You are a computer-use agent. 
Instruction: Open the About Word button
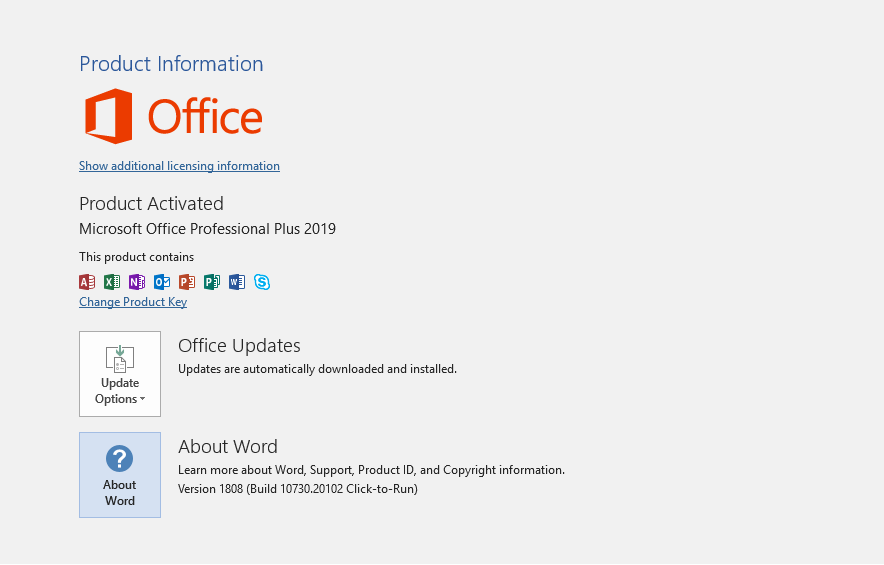click(x=120, y=475)
